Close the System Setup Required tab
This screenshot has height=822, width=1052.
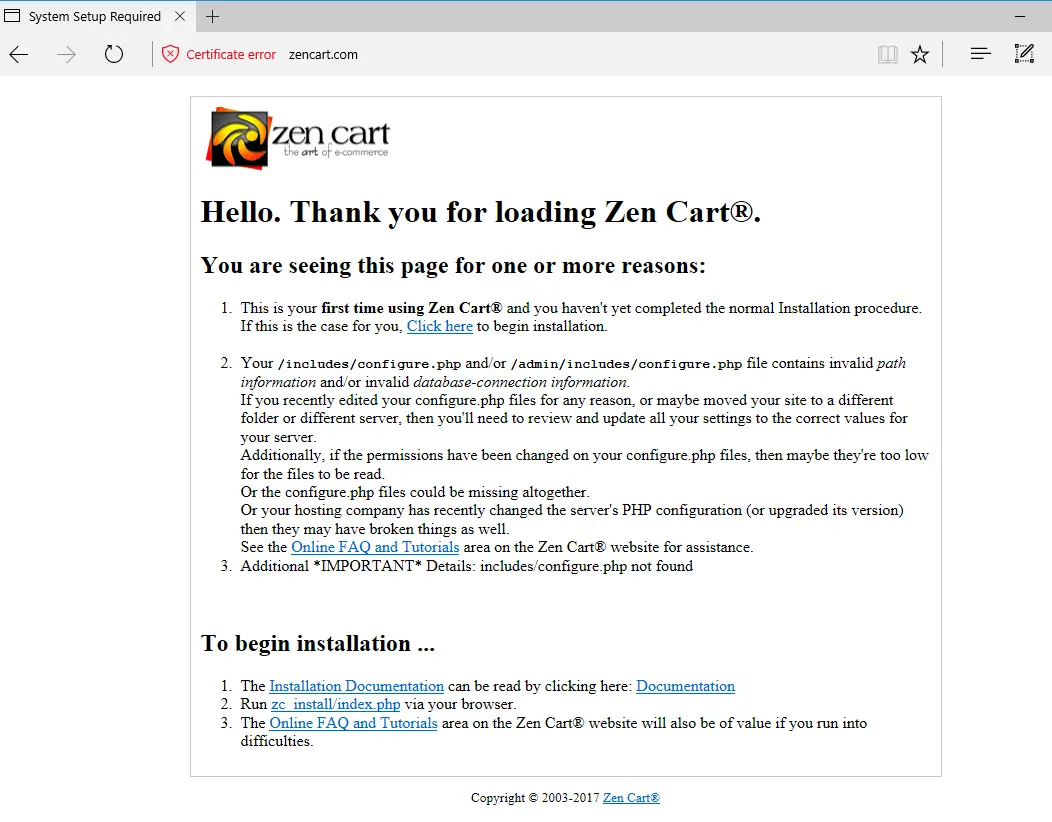pyautogui.click(x=180, y=16)
